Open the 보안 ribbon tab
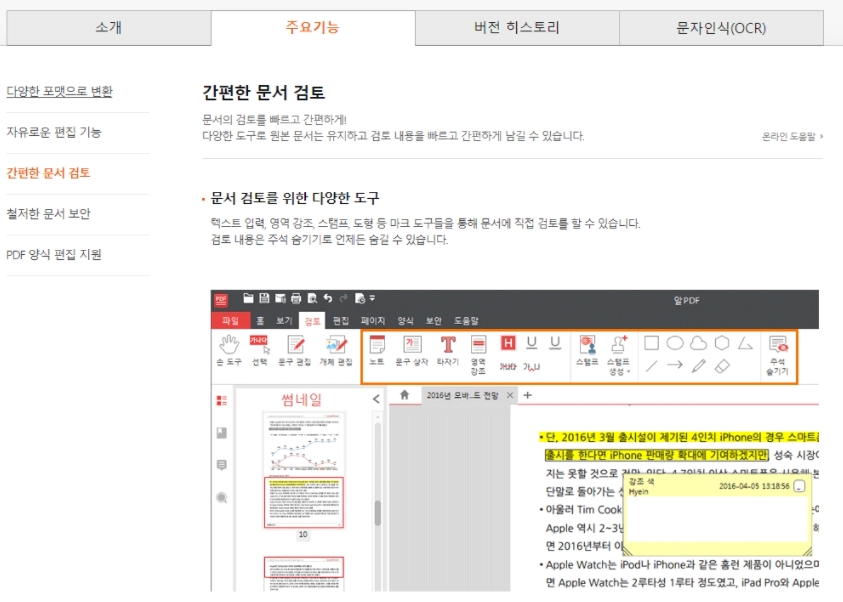The width and height of the screenshot is (843, 602). point(434,321)
